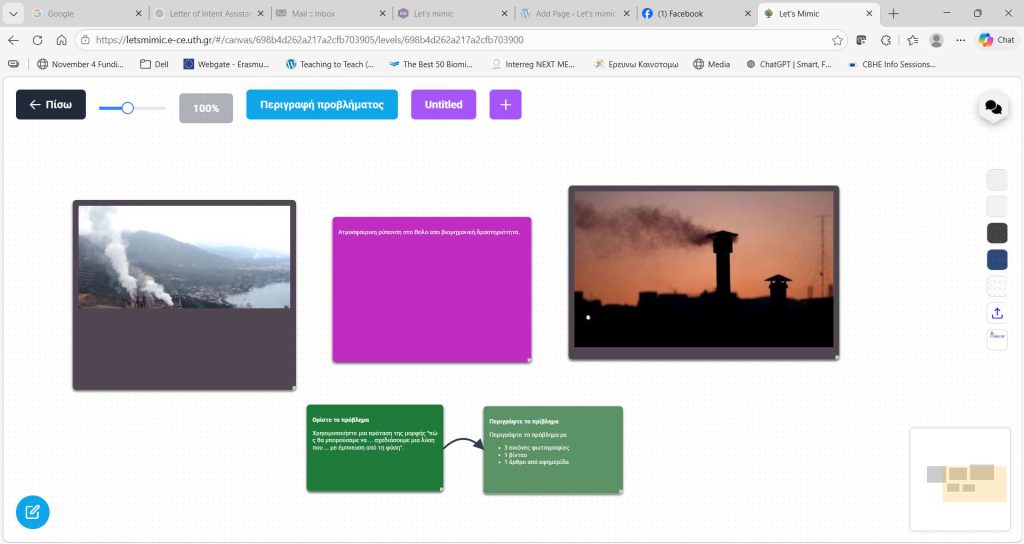Click the blue pencil edit button

pyautogui.click(x=32, y=512)
